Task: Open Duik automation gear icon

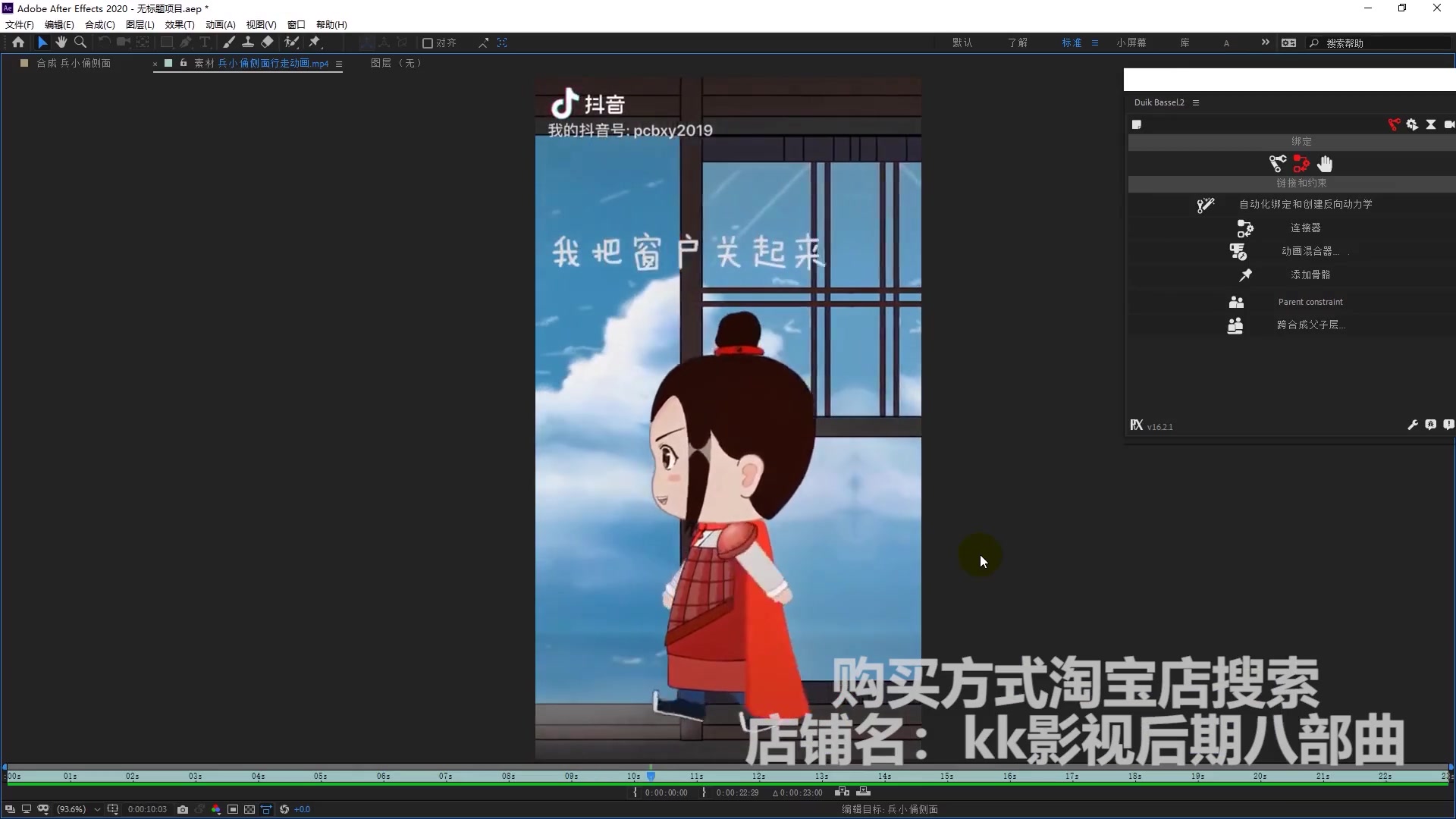Action: (1412, 124)
